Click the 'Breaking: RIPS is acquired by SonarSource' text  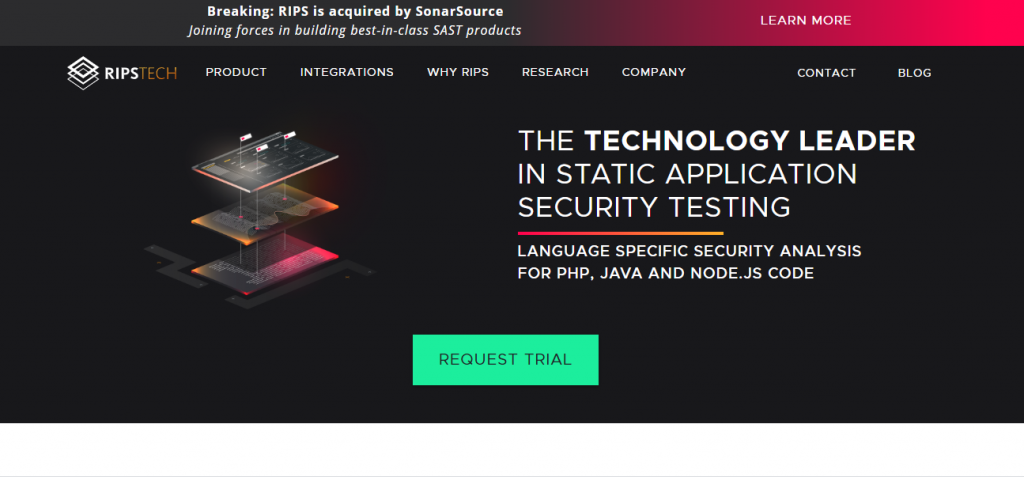(355, 11)
